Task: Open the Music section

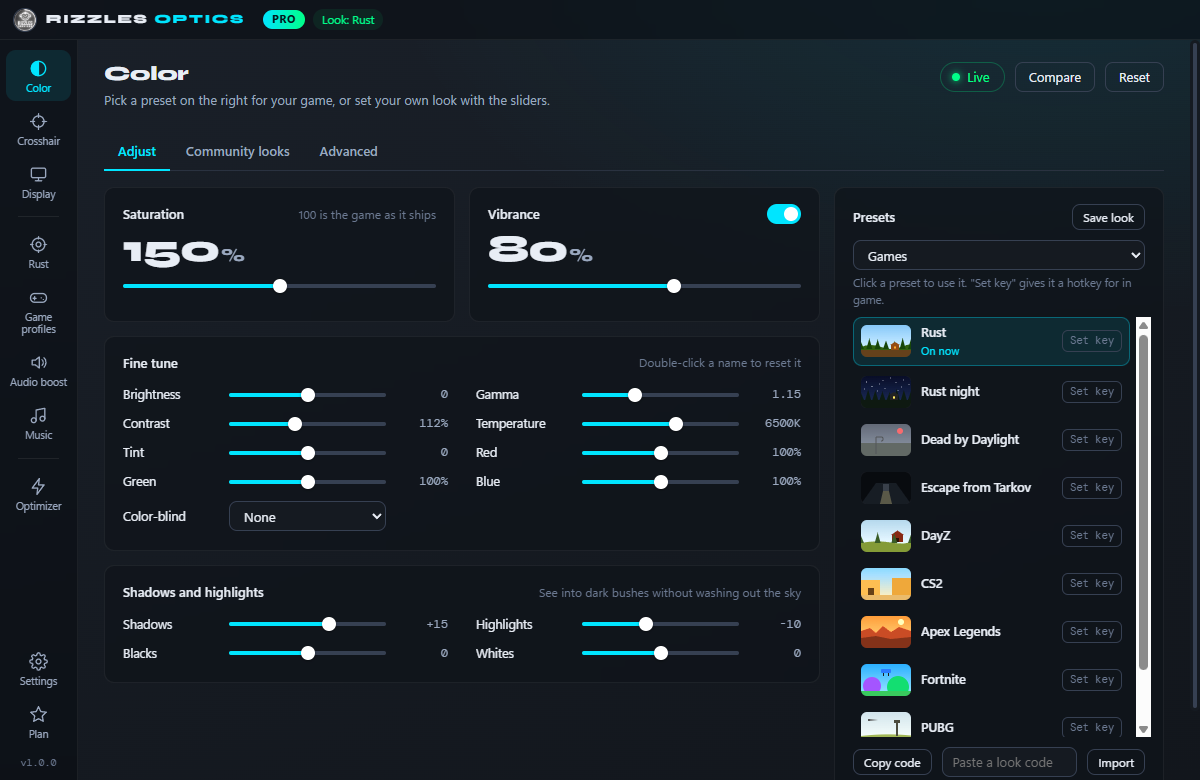Action: [38, 424]
